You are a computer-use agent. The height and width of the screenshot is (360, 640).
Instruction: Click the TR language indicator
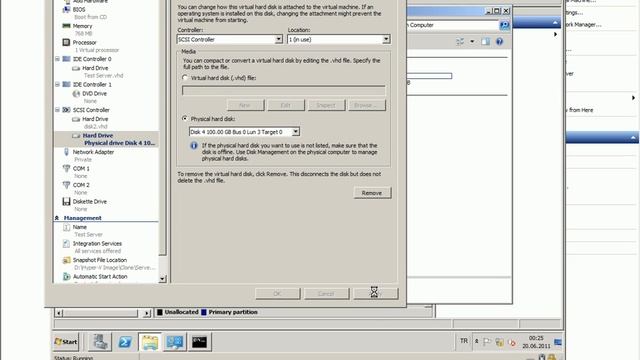pyautogui.click(x=464, y=341)
